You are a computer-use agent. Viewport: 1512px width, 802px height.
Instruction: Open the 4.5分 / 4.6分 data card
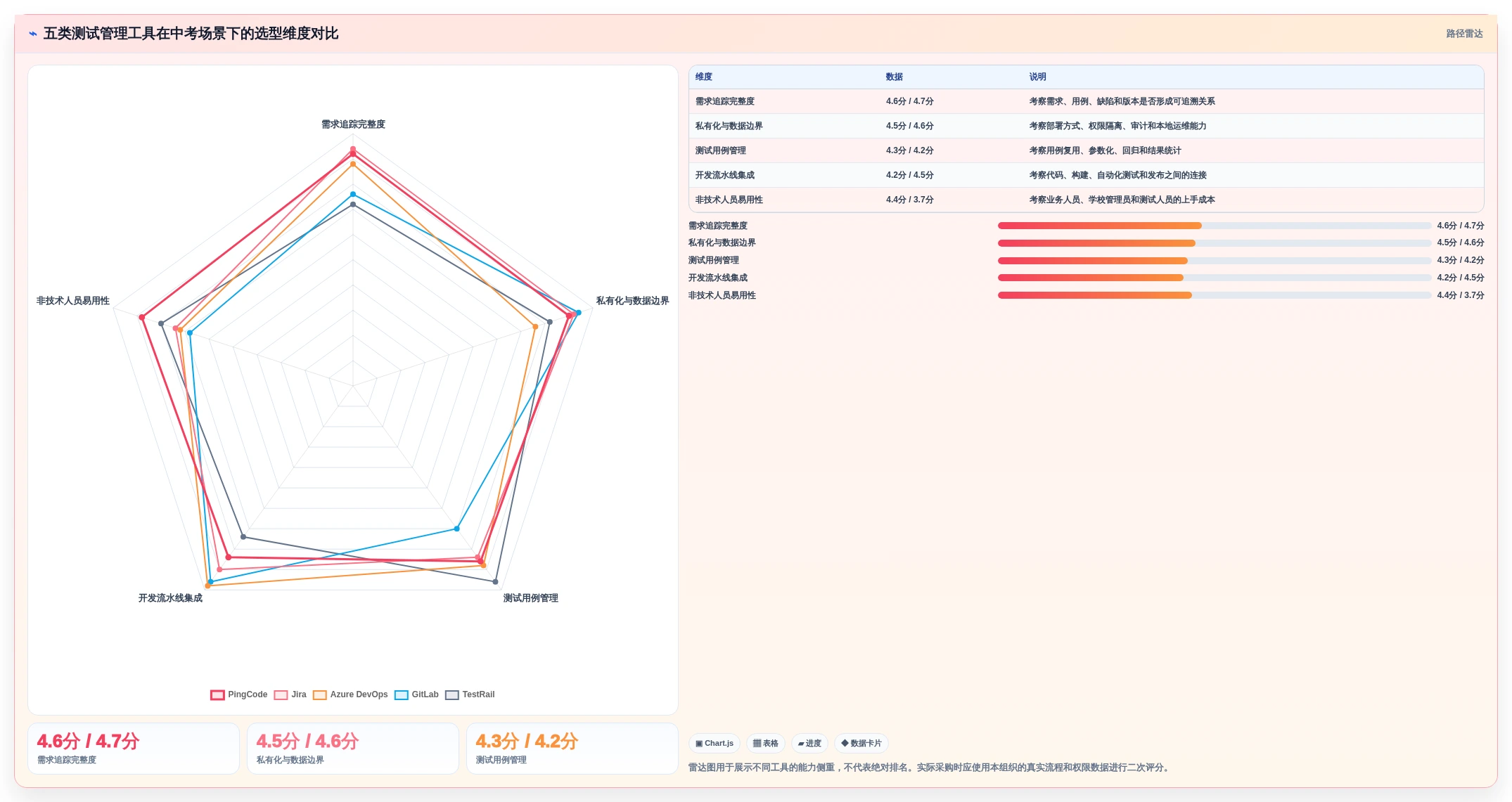(353, 749)
